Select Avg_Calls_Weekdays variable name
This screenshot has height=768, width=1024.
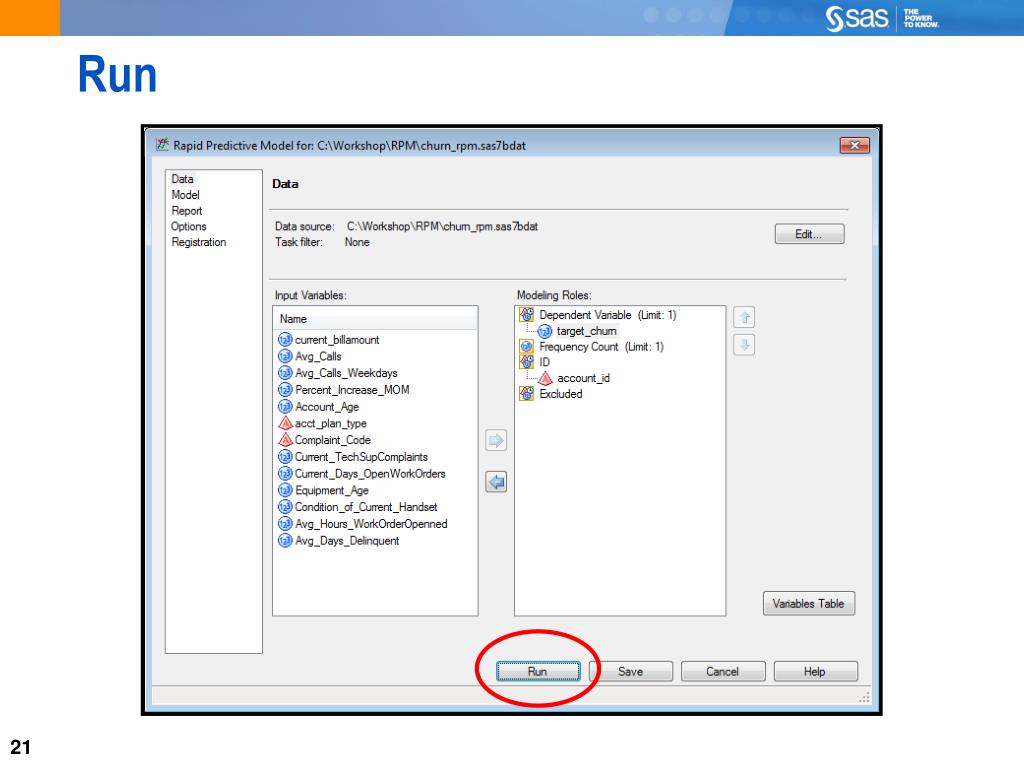click(x=346, y=373)
